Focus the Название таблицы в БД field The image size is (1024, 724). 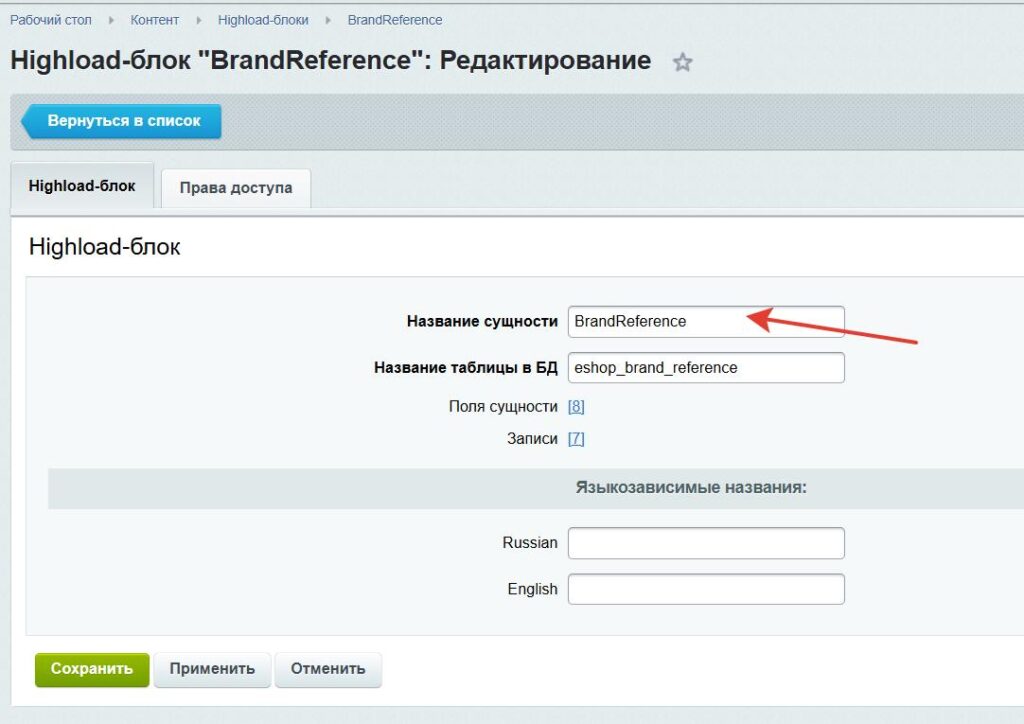point(706,368)
